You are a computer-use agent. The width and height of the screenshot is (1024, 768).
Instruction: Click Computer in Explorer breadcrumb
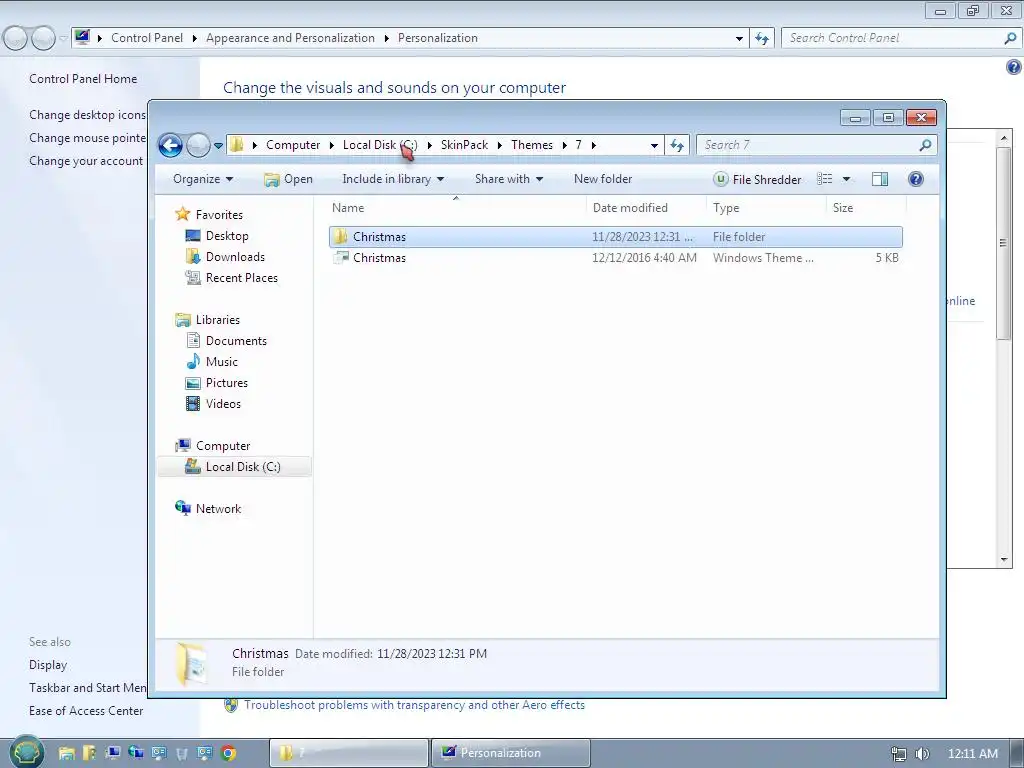pos(293,145)
